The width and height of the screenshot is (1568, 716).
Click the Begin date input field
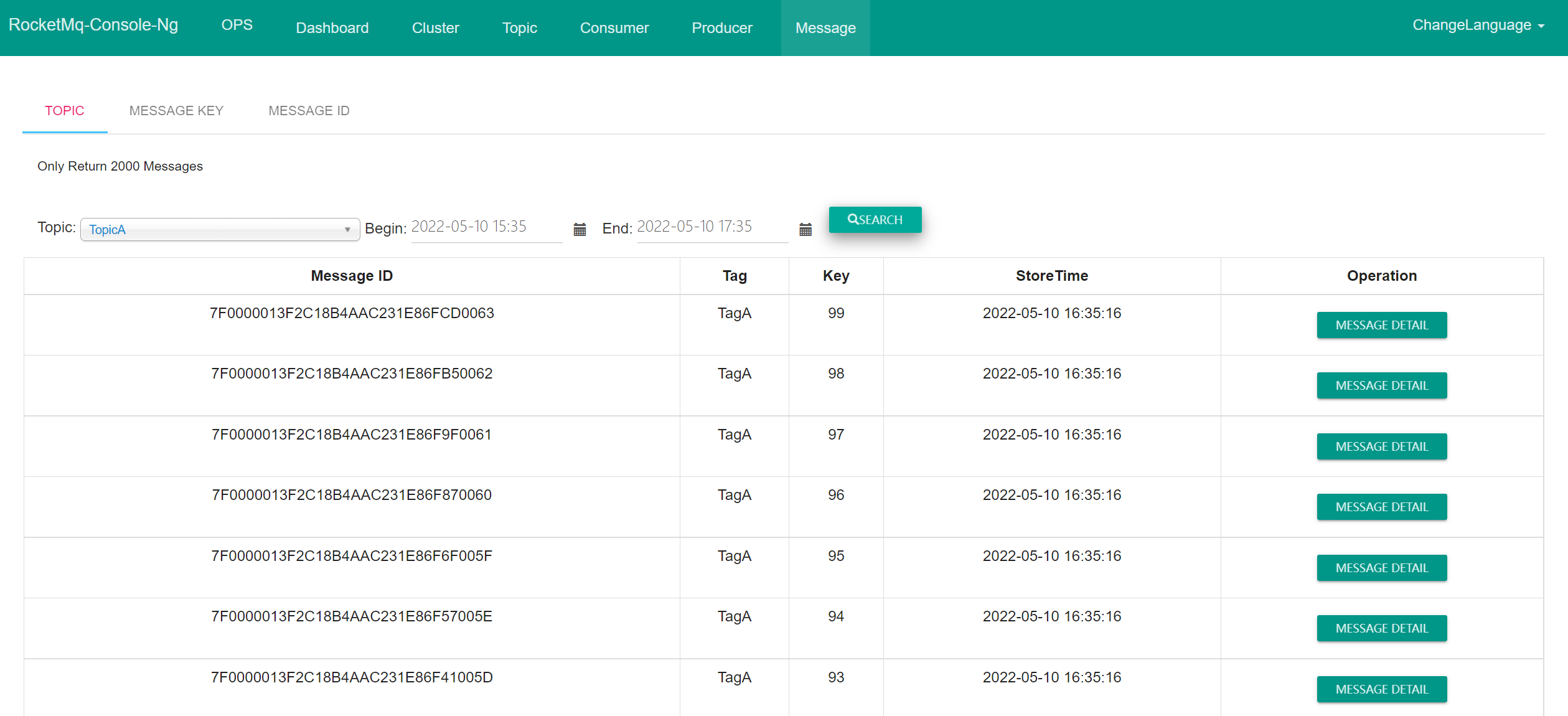tap(486, 227)
